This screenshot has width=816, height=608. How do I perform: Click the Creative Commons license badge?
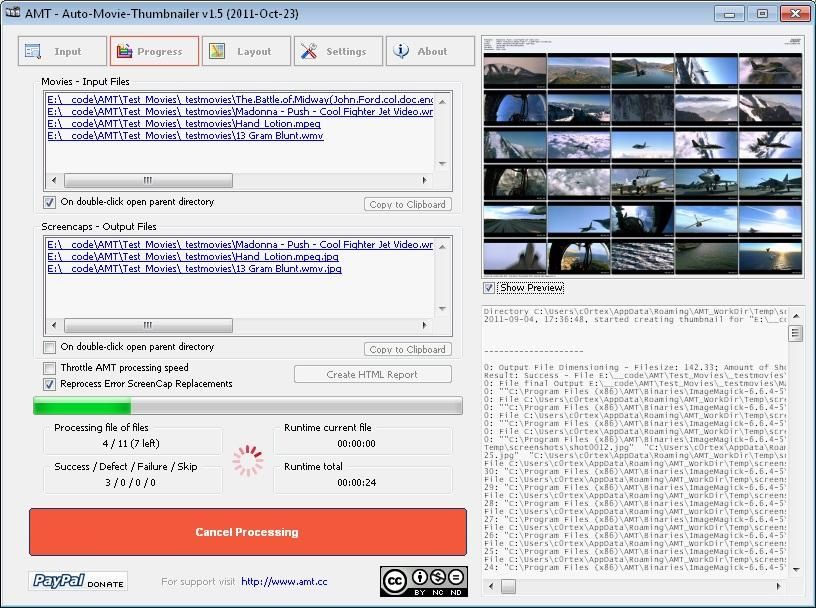click(x=423, y=581)
